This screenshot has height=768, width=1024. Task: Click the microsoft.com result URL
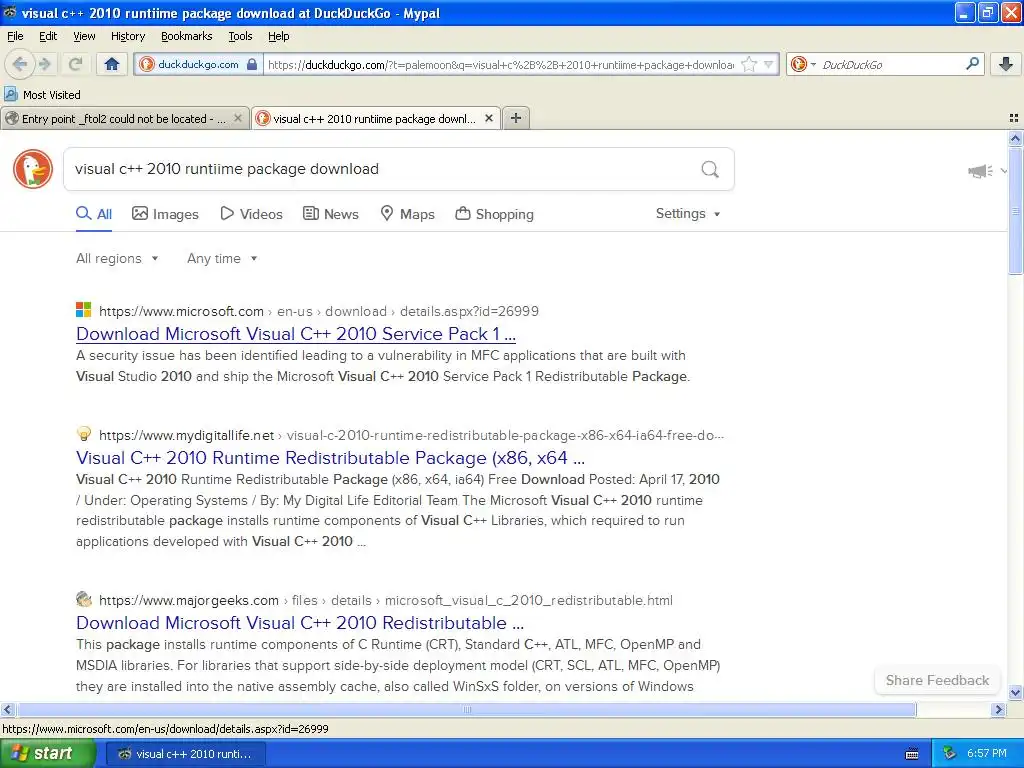[x=319, y=312]
